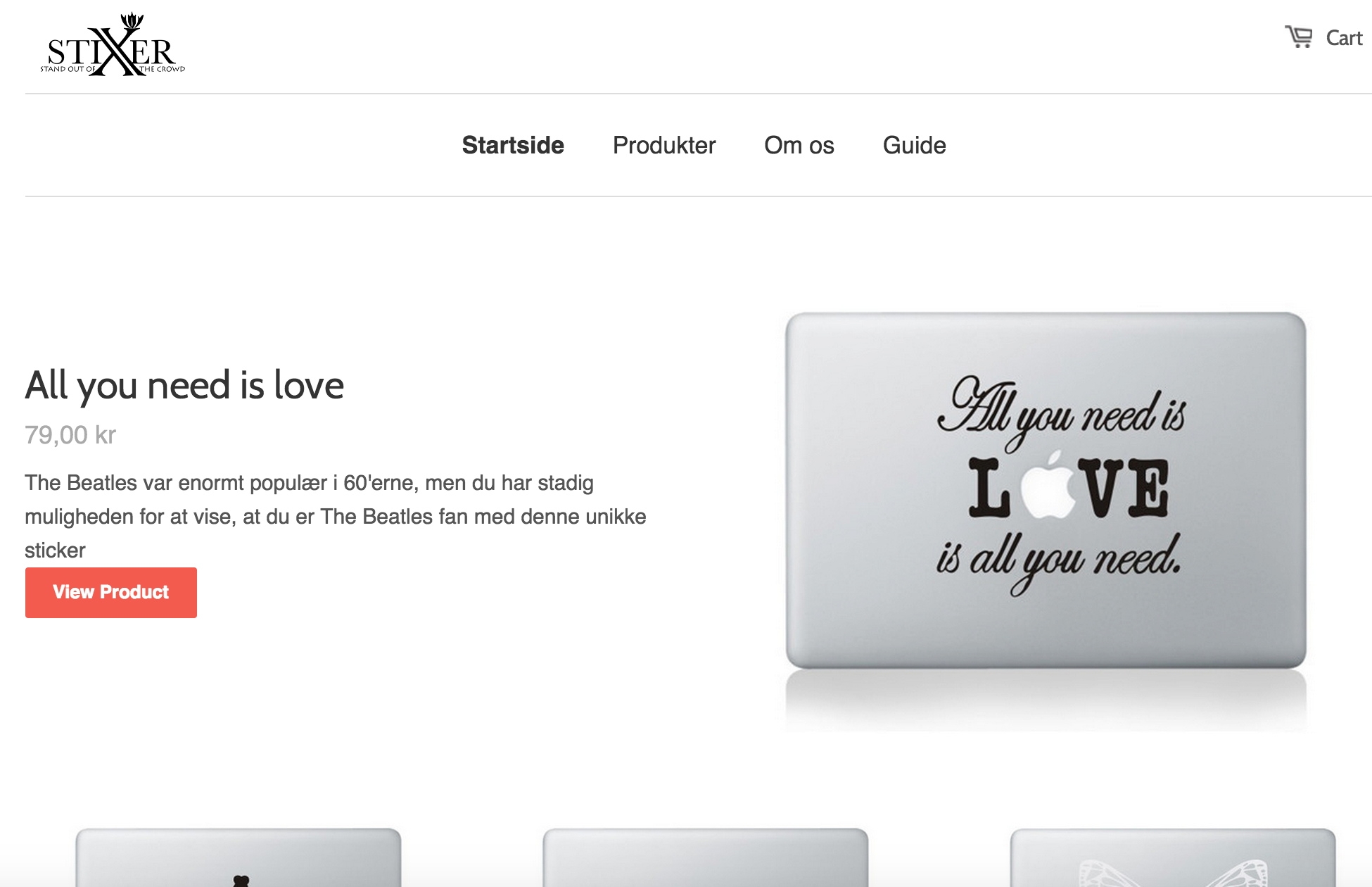Click the price 79,00 kr
The width and height of the screenshot is (1372, 887).
[70, 435]
